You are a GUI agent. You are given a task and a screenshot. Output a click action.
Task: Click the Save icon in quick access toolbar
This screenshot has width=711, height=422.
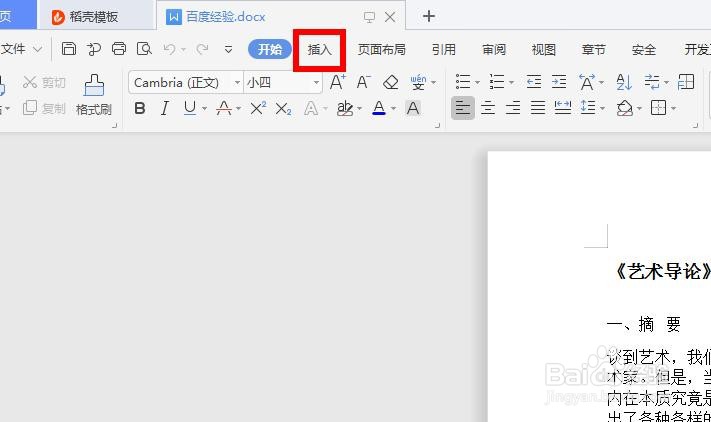click(68, 49)
